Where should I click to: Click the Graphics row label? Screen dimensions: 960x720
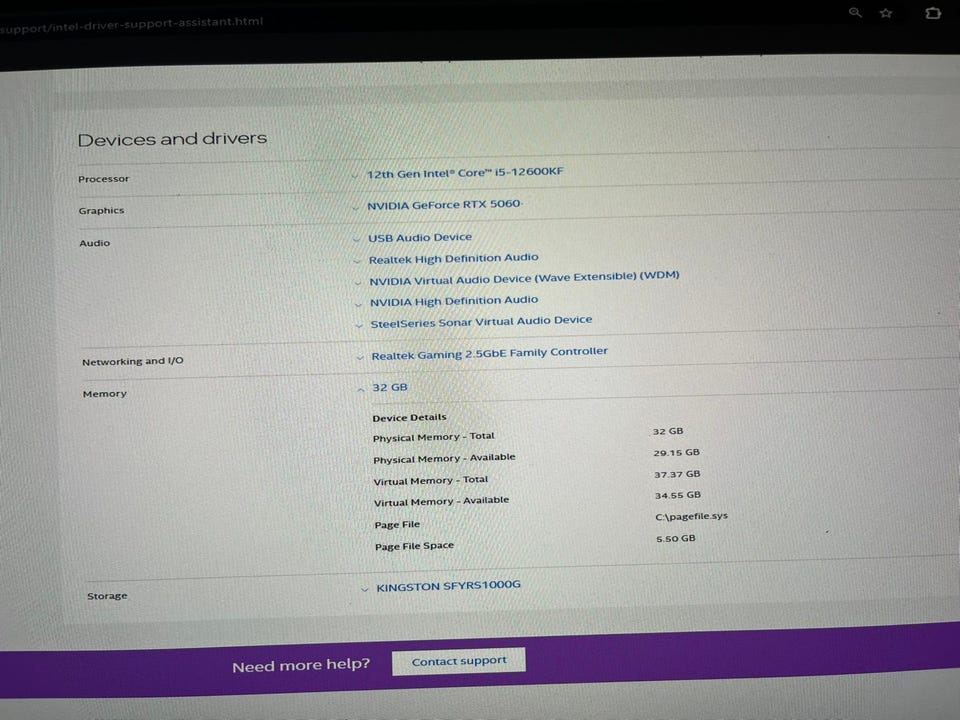[x=101, y=211]
